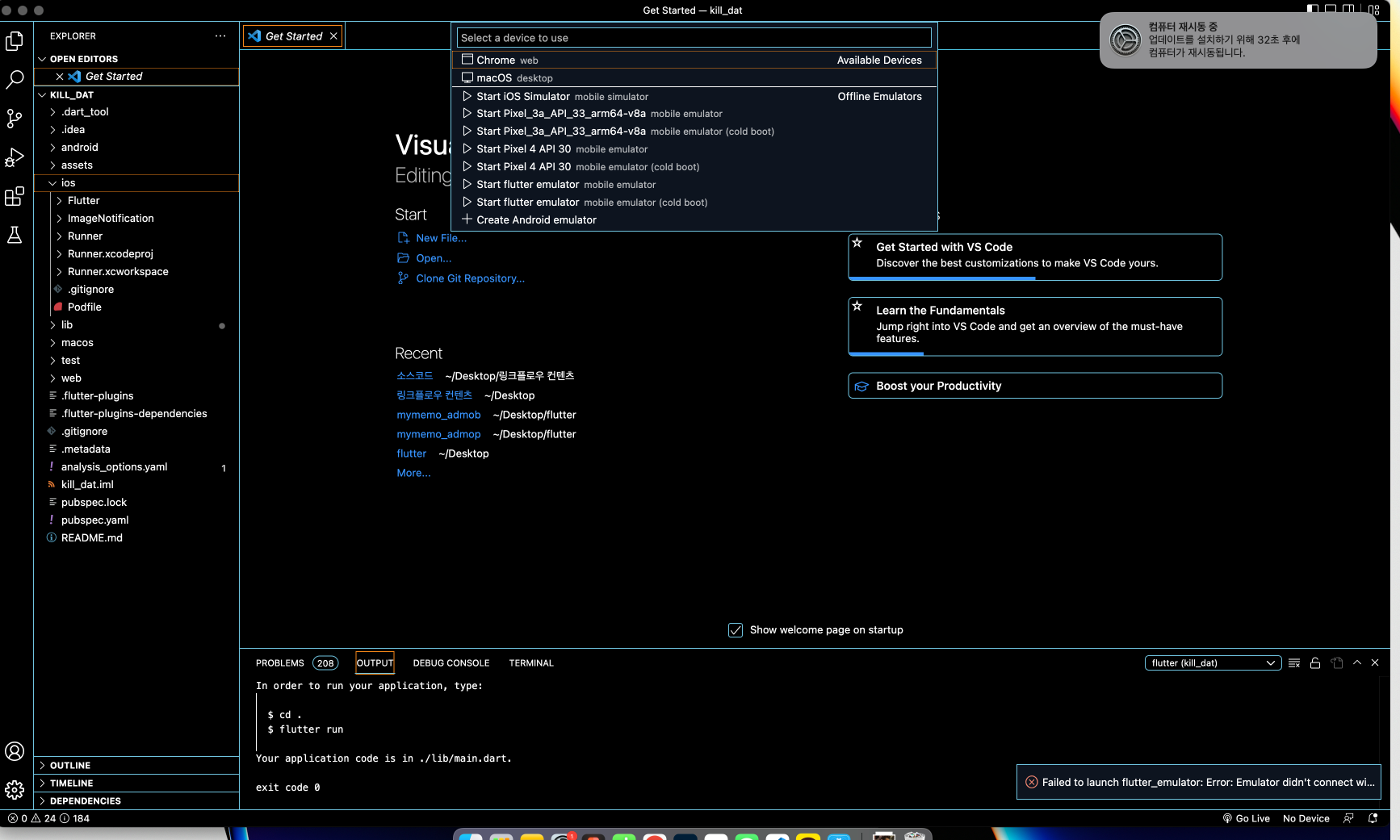Open the Customize Layout icon in title bar
This screenshot has width=1400, height=840.
point(1373,10)
